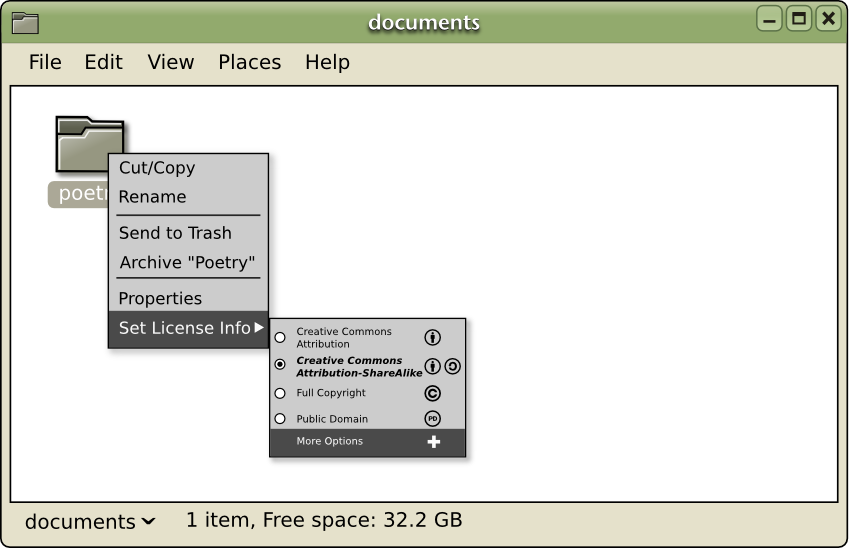This screenshot has width=849, height=548.
Task: Maximize the documents window
Action: (799, 19)
